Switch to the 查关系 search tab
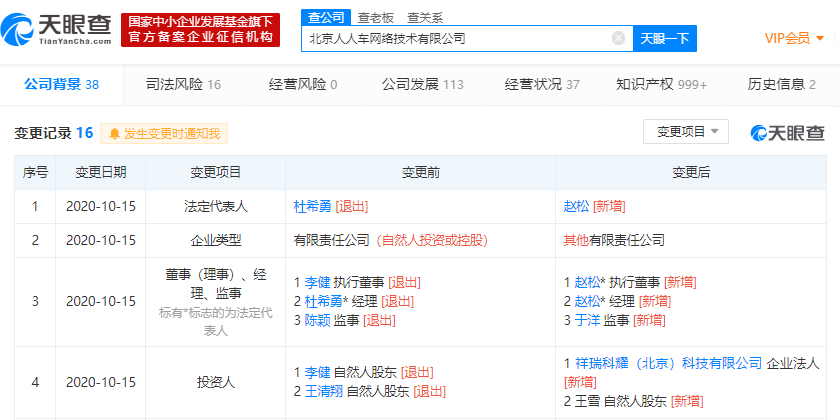The image size is (840, 420). (425, 18)
